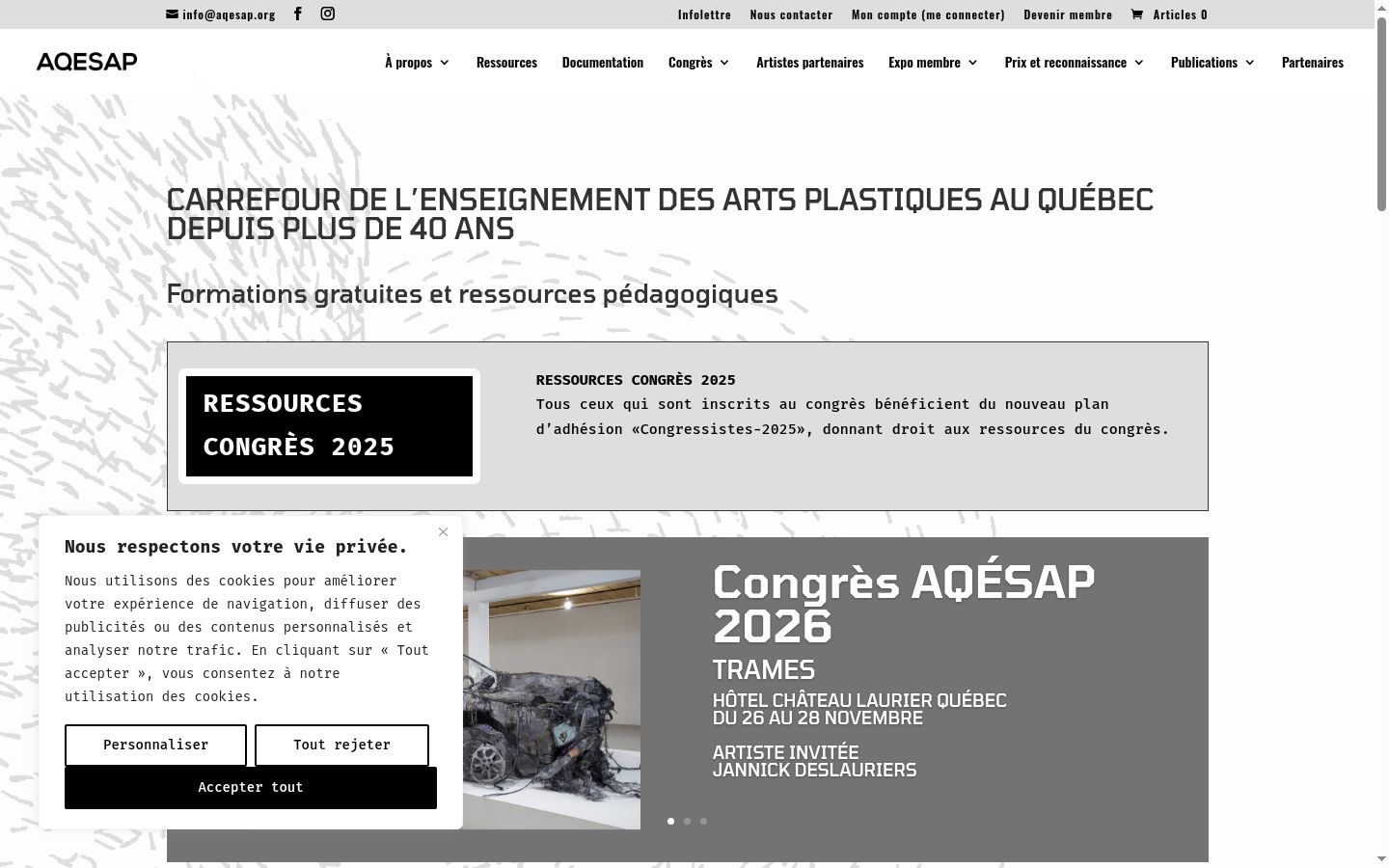Open the Infolettre link
The height and width of the screenshot is (868, 1389).
[704, 14]
